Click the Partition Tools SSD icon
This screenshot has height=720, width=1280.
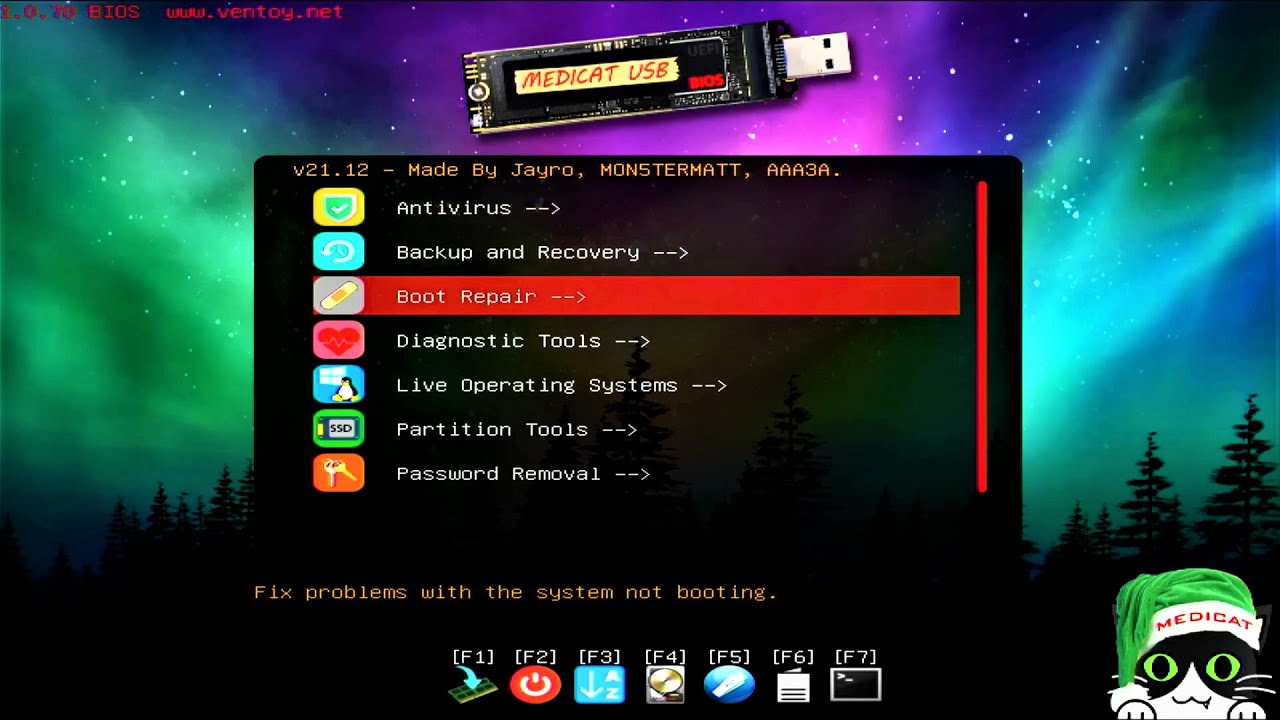click(338, 428)
